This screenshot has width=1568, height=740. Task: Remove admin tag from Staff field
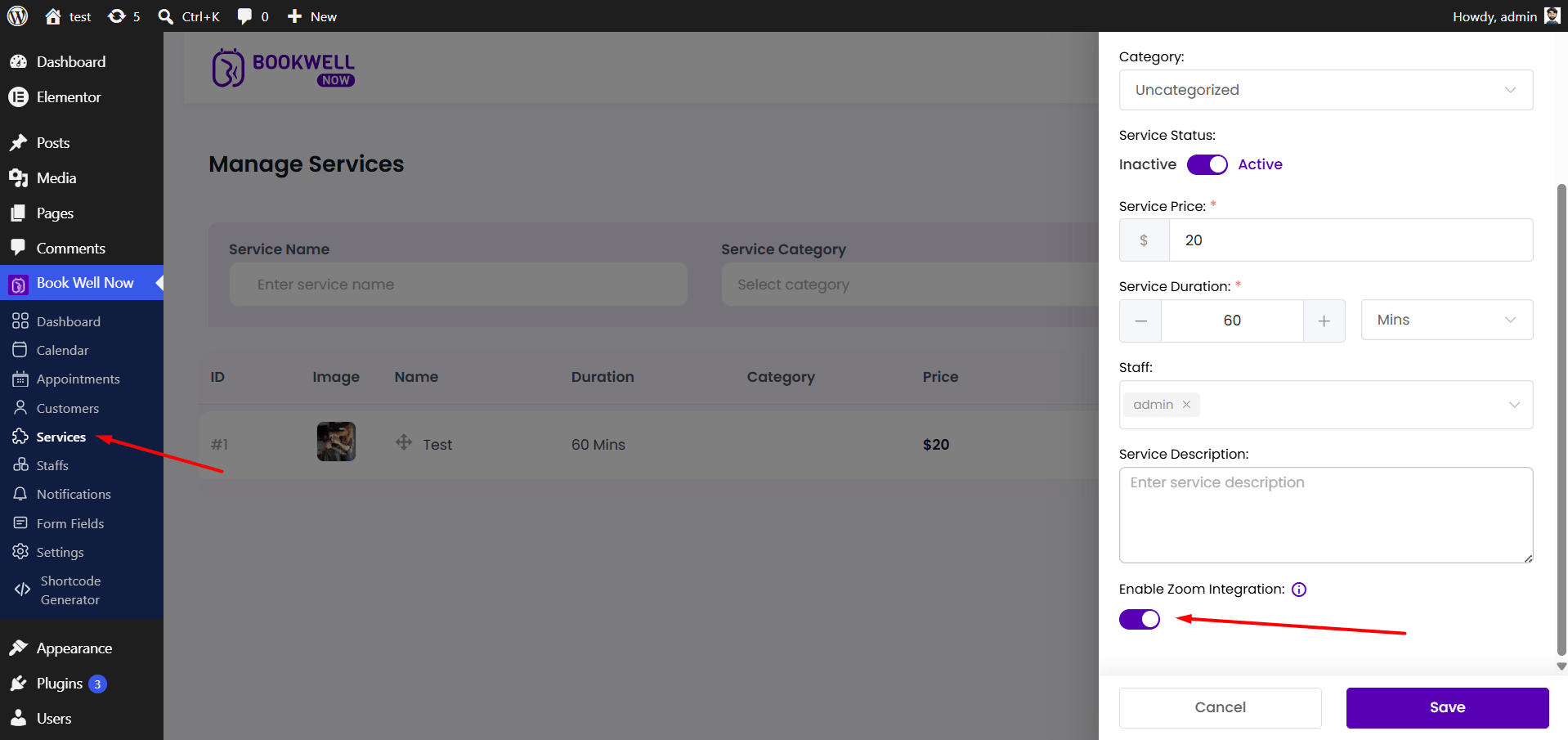1186,405
